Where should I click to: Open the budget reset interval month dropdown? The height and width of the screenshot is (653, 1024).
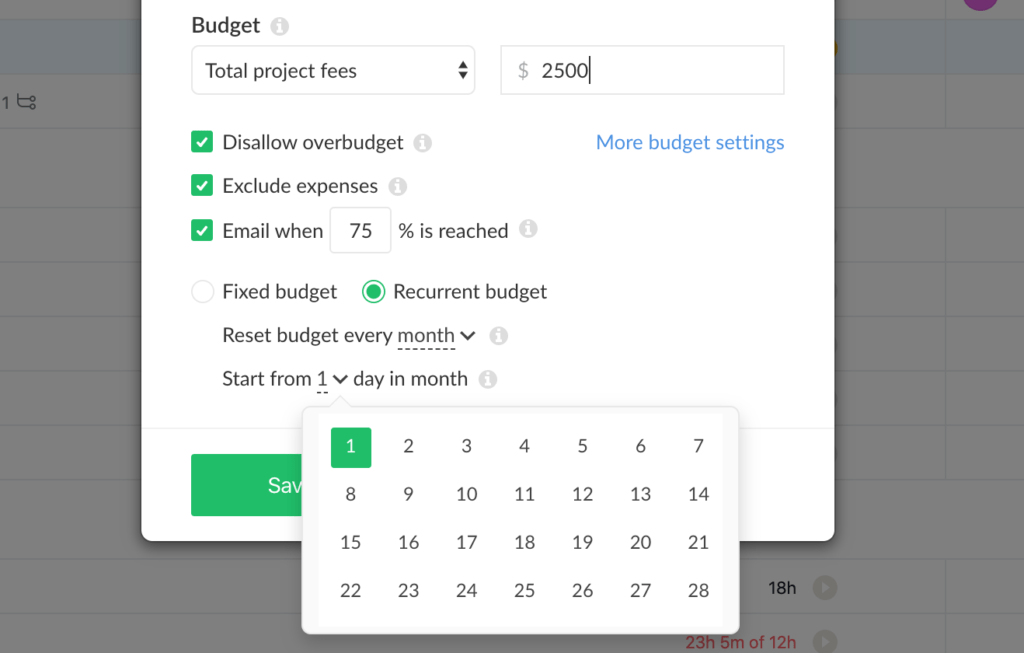coord(435,335)
